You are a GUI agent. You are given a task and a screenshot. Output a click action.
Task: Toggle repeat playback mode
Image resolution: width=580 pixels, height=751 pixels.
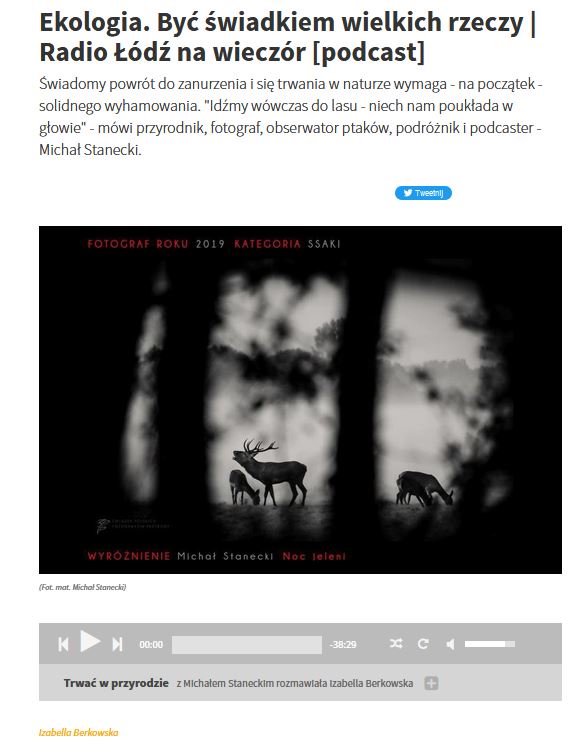[x=423, y=644]
